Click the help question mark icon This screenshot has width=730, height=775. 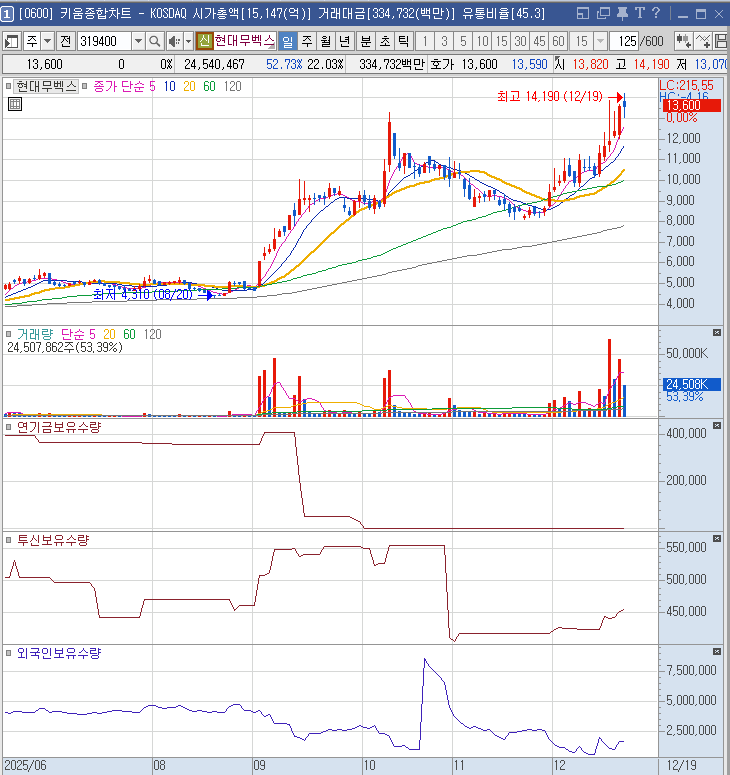(x=656, y=13)
